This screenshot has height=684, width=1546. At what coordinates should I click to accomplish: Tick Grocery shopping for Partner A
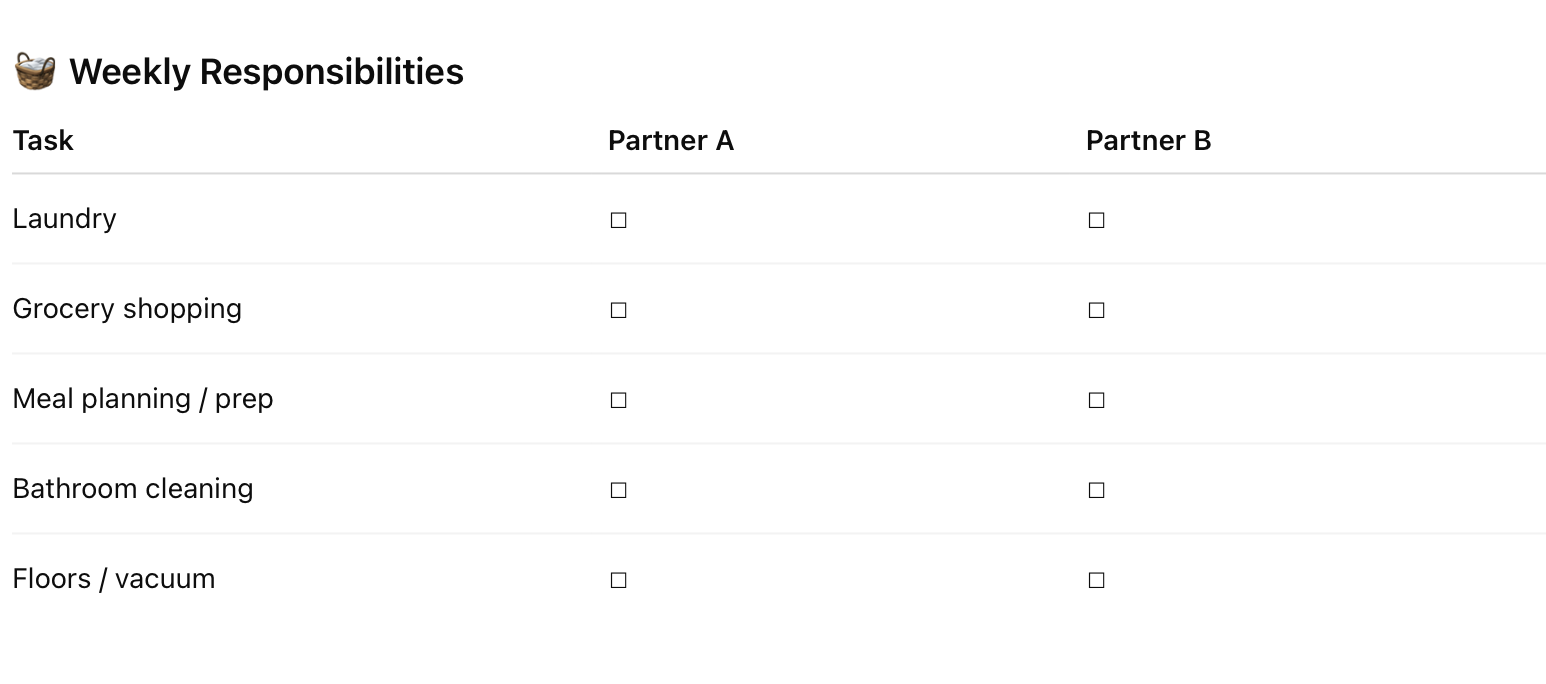[618, 310]
